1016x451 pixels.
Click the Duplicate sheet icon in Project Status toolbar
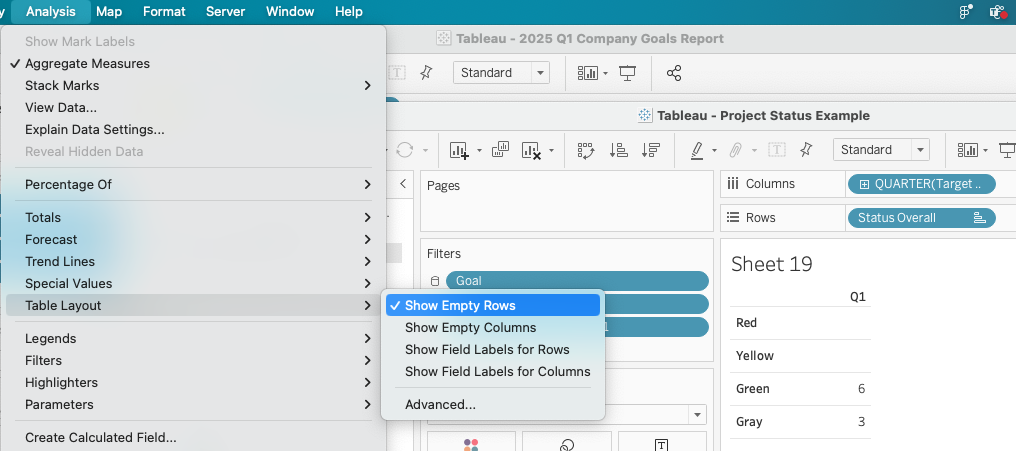coord(500,150)
